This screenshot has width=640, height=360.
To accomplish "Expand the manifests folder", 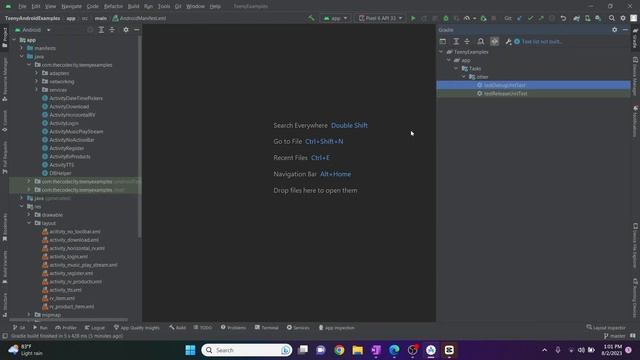I will (22, 48).
